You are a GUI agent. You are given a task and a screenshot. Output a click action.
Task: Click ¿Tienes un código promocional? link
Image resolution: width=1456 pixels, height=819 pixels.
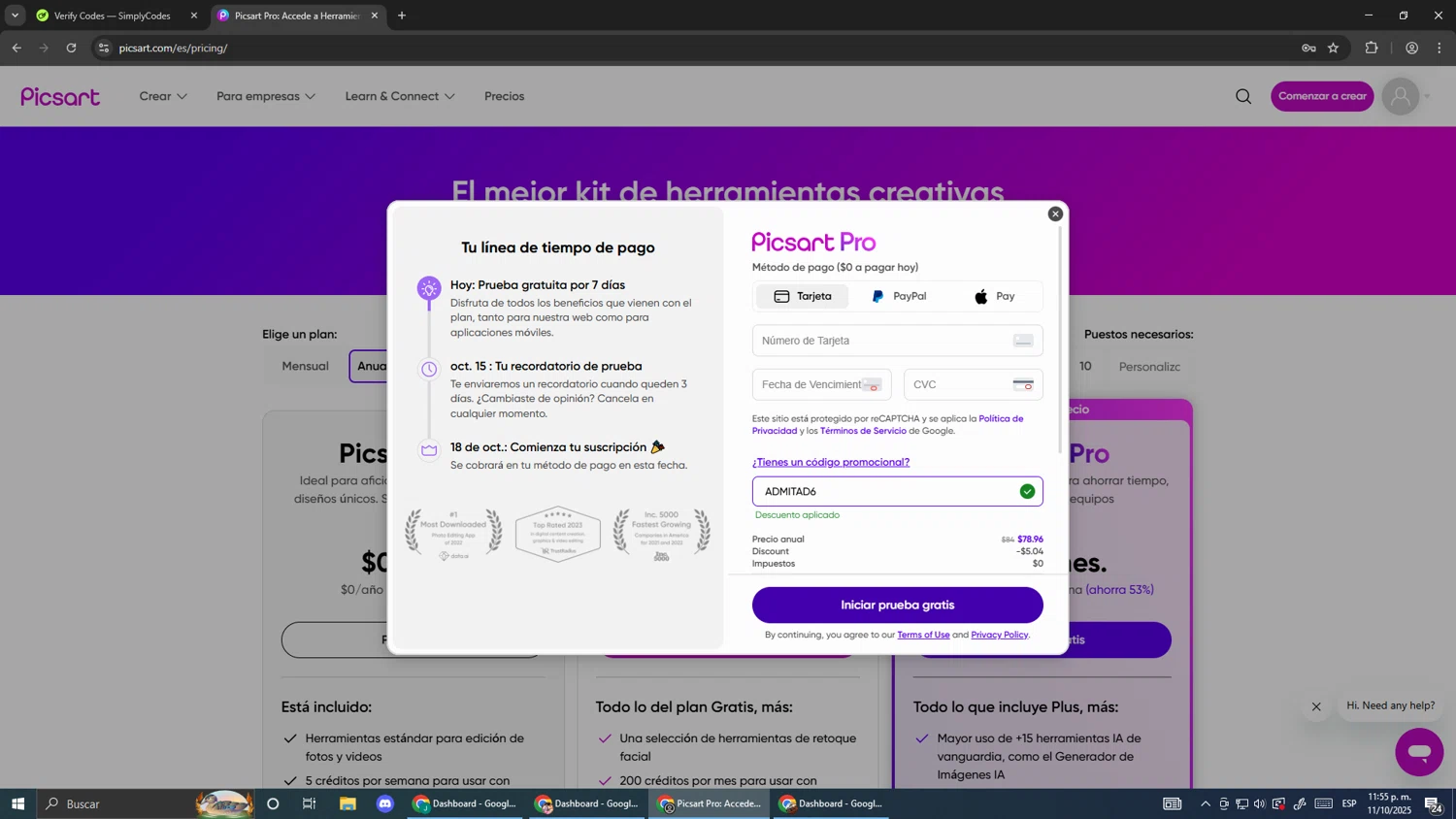pos(831,462)
